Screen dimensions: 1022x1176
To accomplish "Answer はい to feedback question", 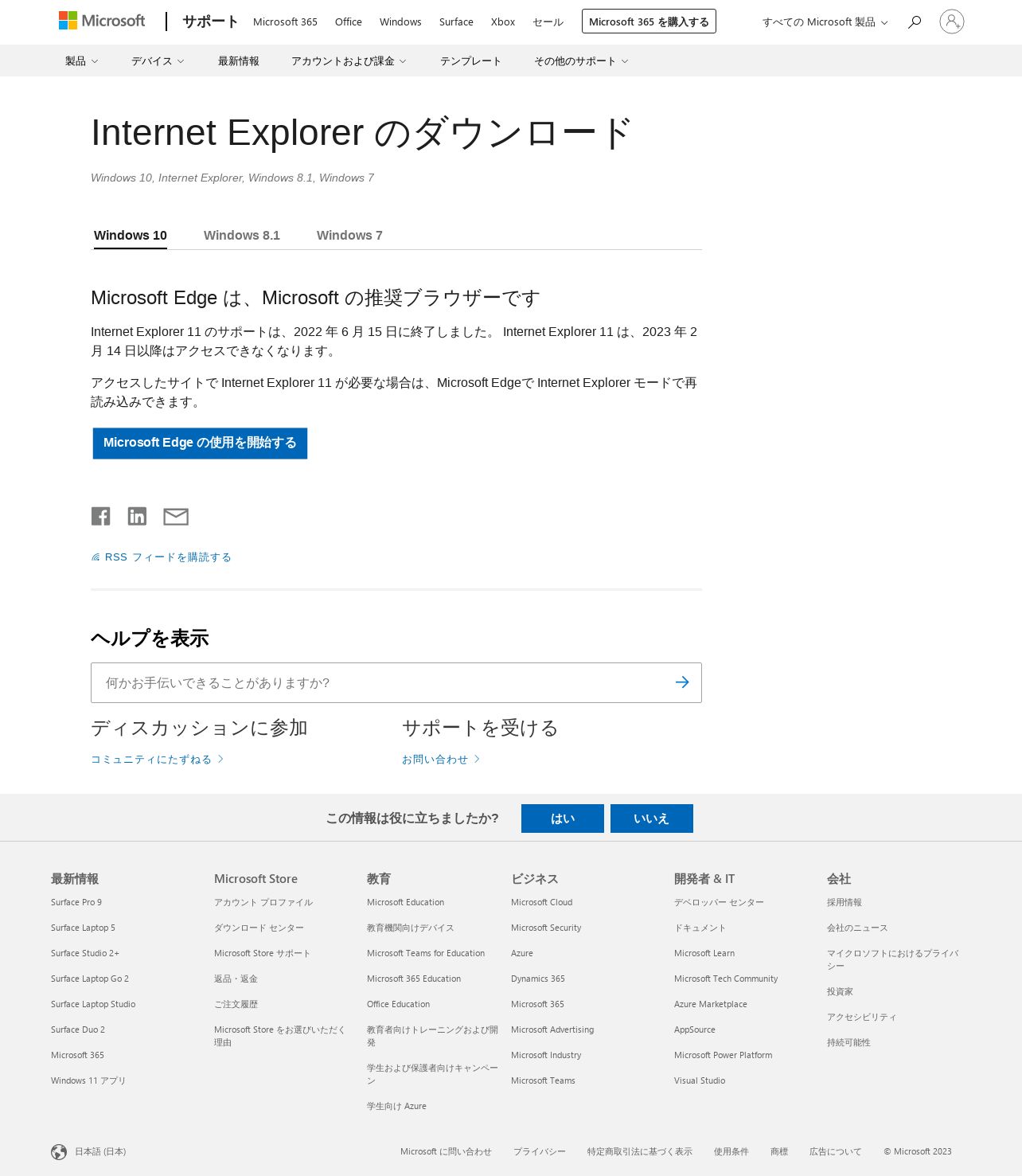I will (x=563, y=819).
